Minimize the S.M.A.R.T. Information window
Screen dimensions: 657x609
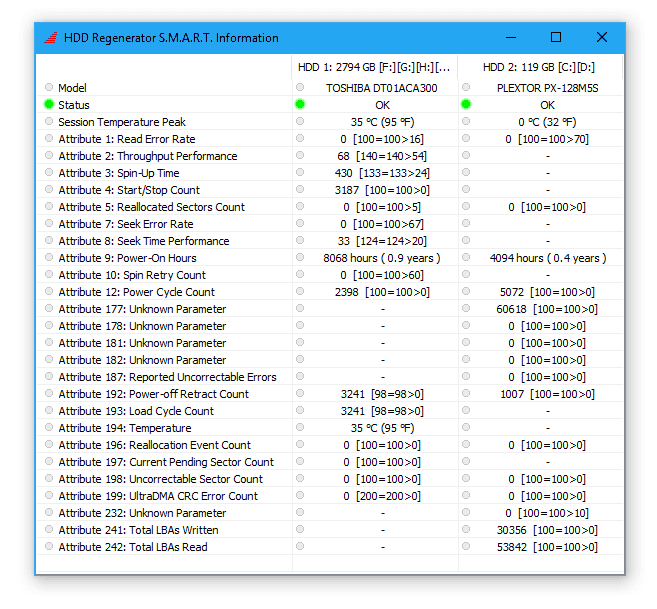click(511, 38)
